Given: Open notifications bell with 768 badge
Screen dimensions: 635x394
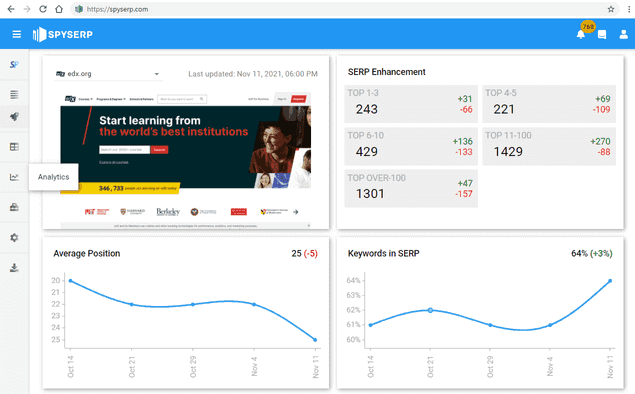Looking at the screenshot, I should click(x=581, y=34).
